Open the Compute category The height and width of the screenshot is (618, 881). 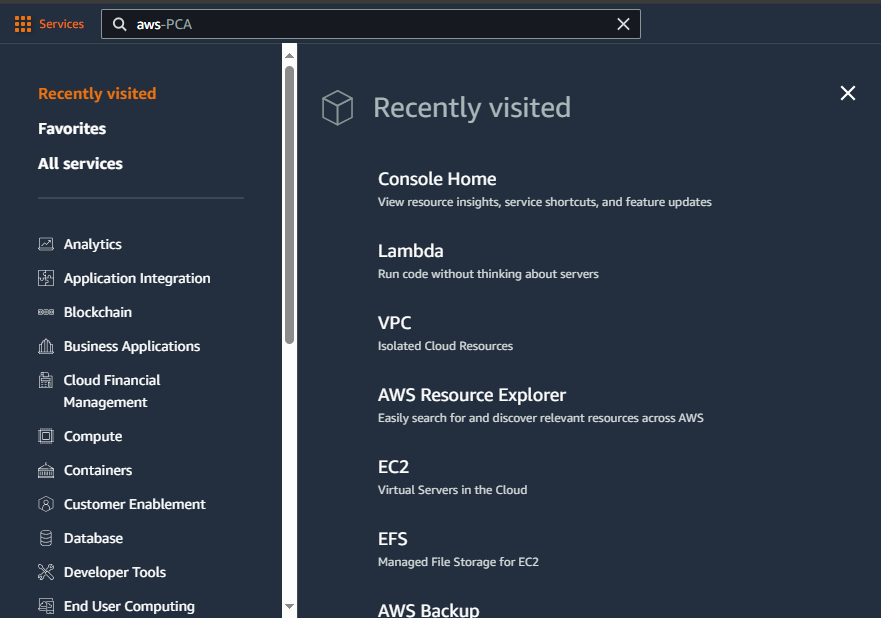coord(93,437)
